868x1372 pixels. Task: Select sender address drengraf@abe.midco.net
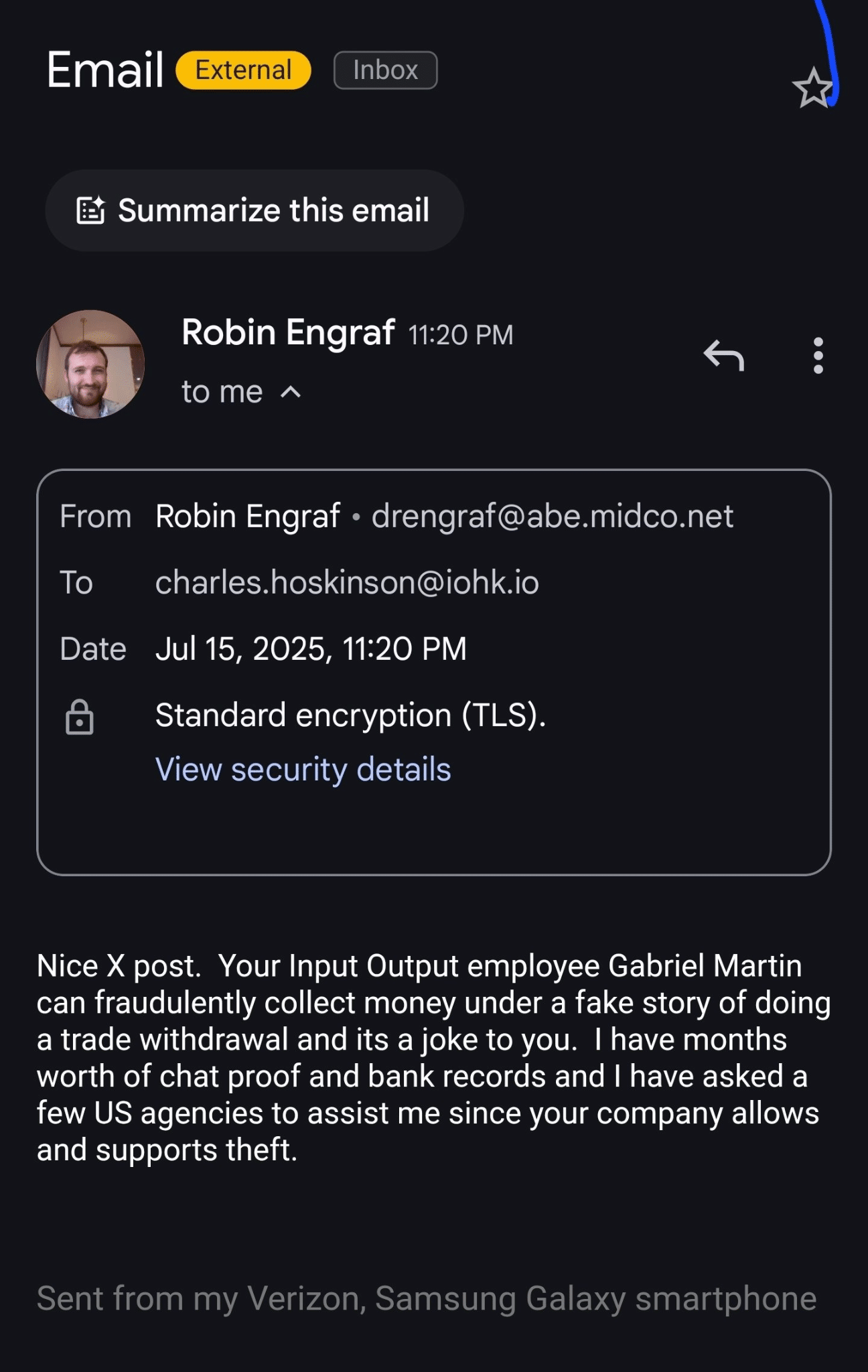(x=552, y=517)
